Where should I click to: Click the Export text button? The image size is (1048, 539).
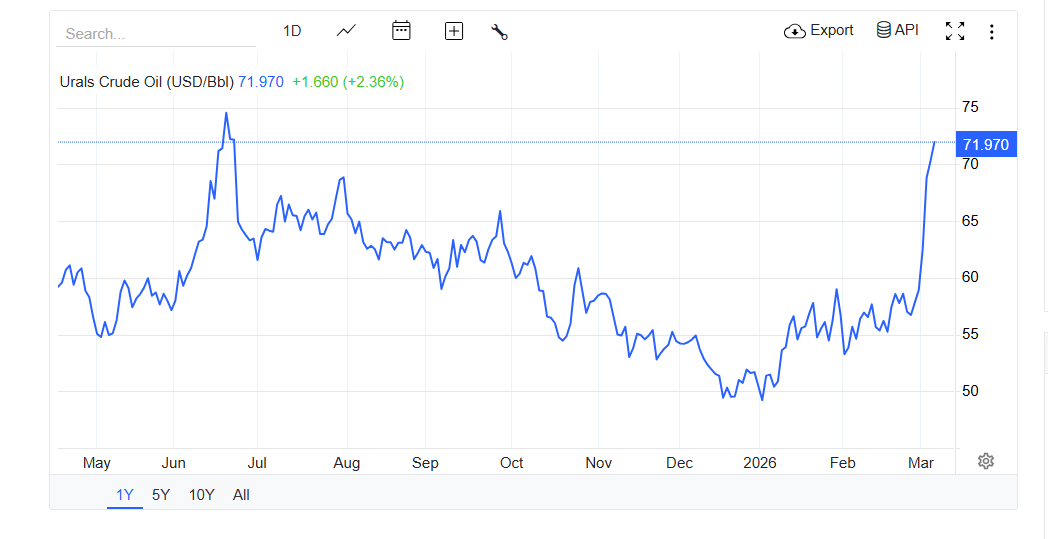coord(832,30)
